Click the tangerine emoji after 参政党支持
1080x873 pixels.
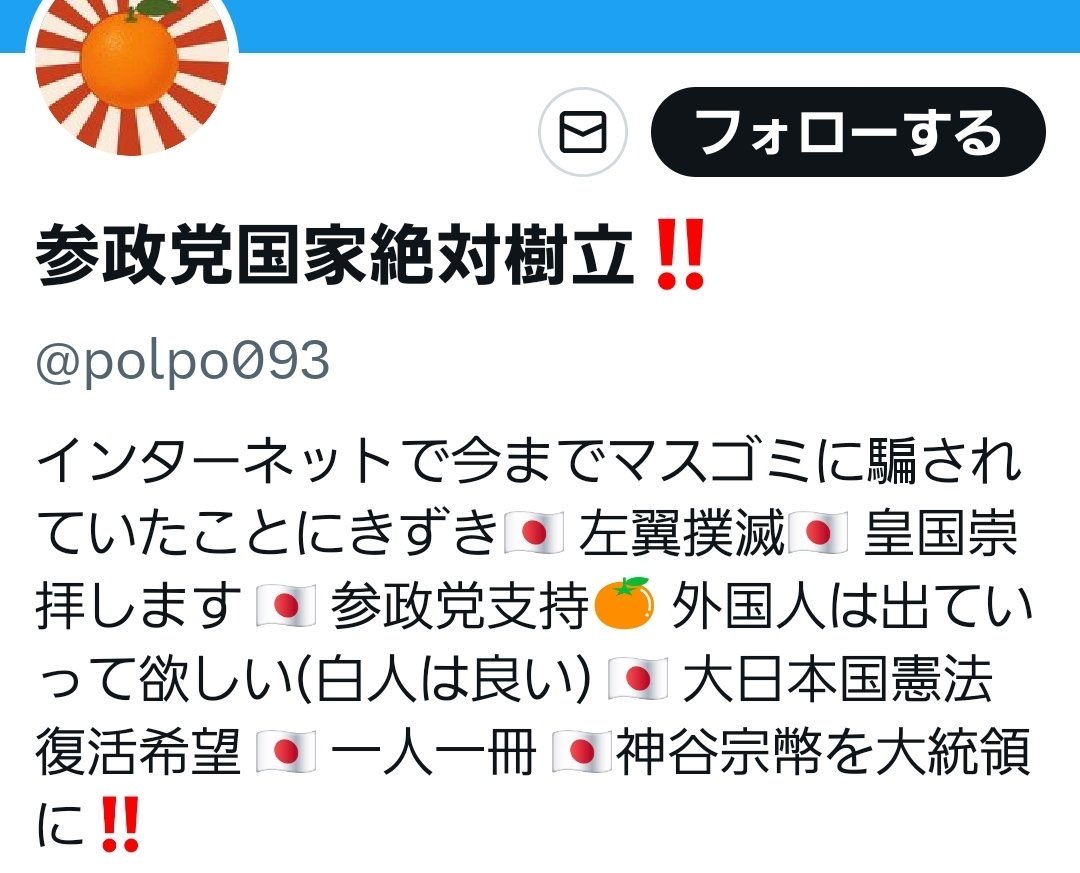tap(623, 604)
